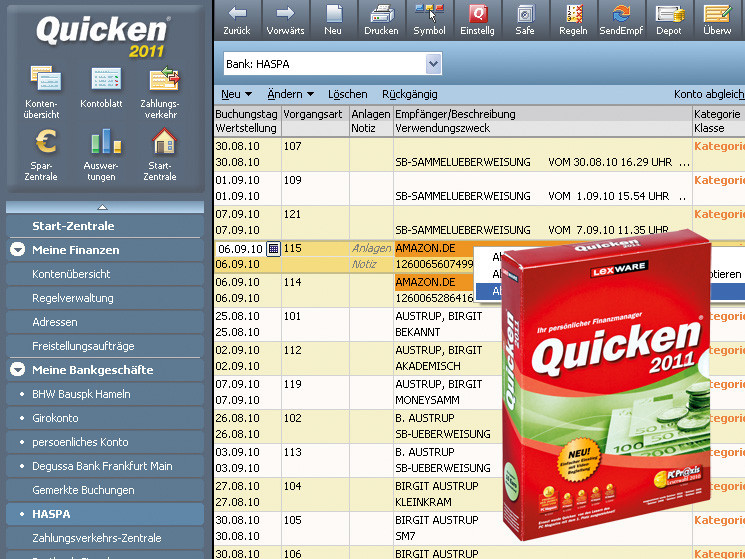
Task: Click AUSTRUP, BIRGIT in row 101
Action: point(439,316)
